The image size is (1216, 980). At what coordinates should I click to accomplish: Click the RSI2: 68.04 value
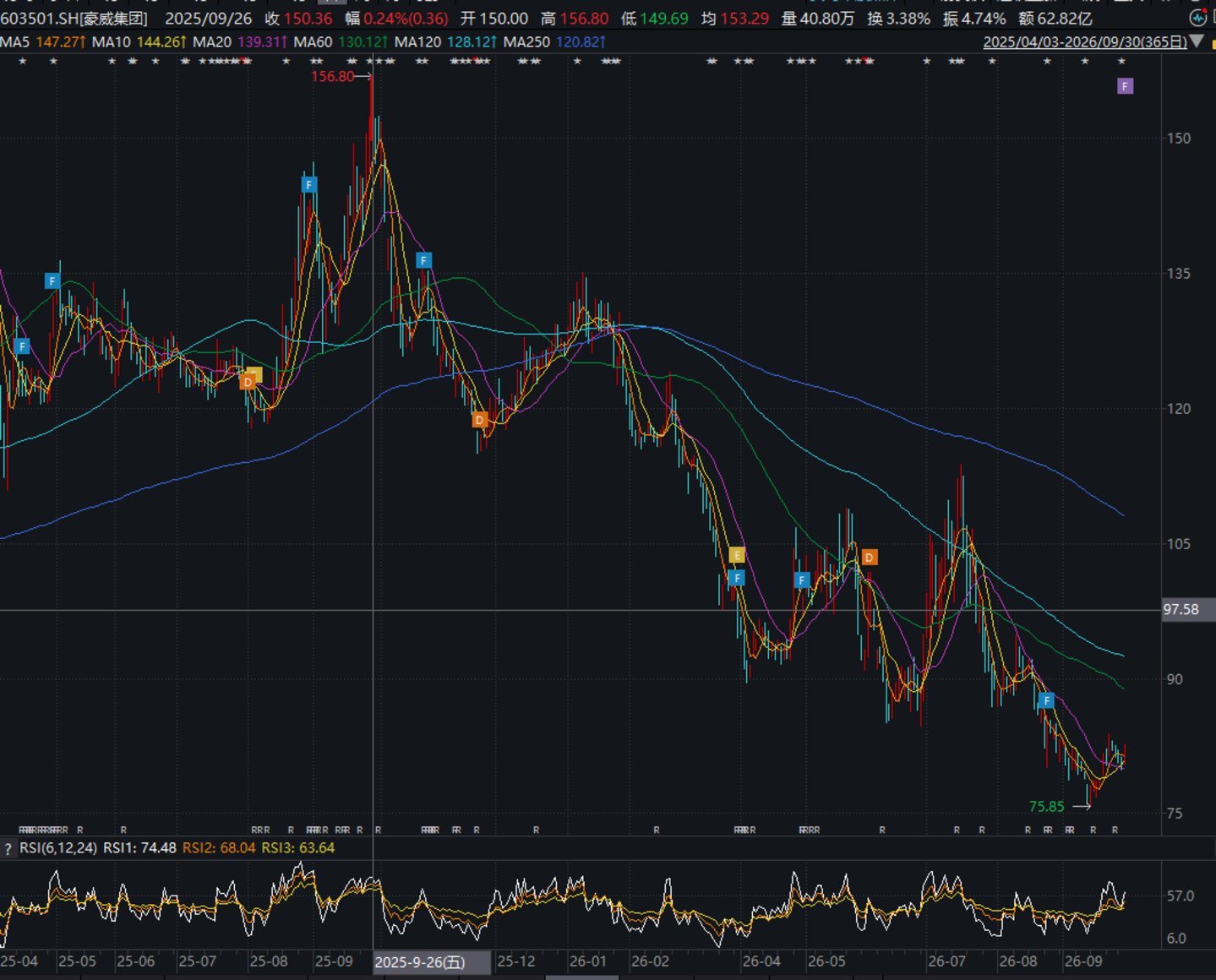click(219, 847)
